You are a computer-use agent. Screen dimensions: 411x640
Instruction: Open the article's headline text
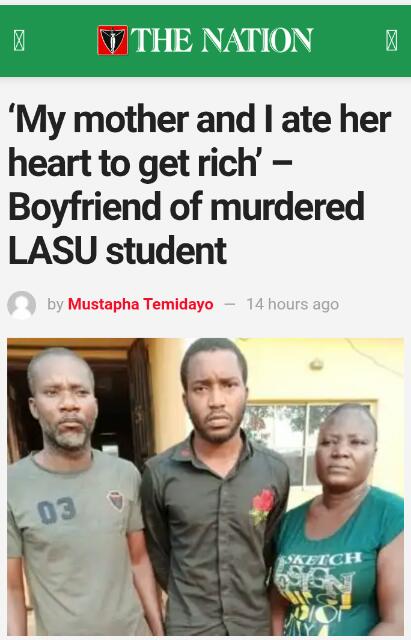pos(200,184)
